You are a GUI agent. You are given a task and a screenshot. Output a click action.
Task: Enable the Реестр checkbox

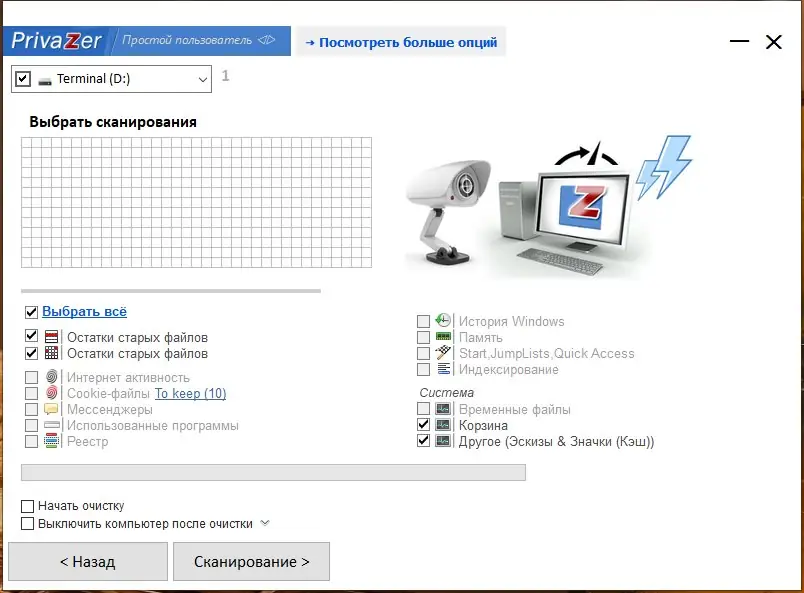tap(31, 441)
